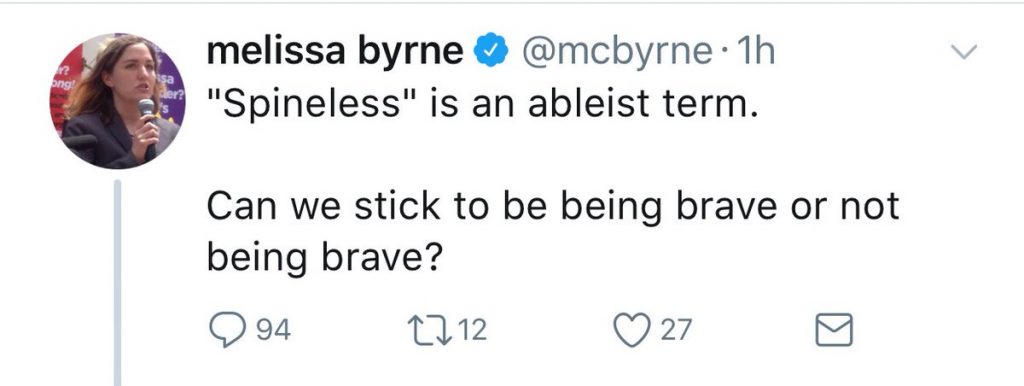
Task: Retweet melissa byrne's tweet
Action: click(x=423, y=330)
